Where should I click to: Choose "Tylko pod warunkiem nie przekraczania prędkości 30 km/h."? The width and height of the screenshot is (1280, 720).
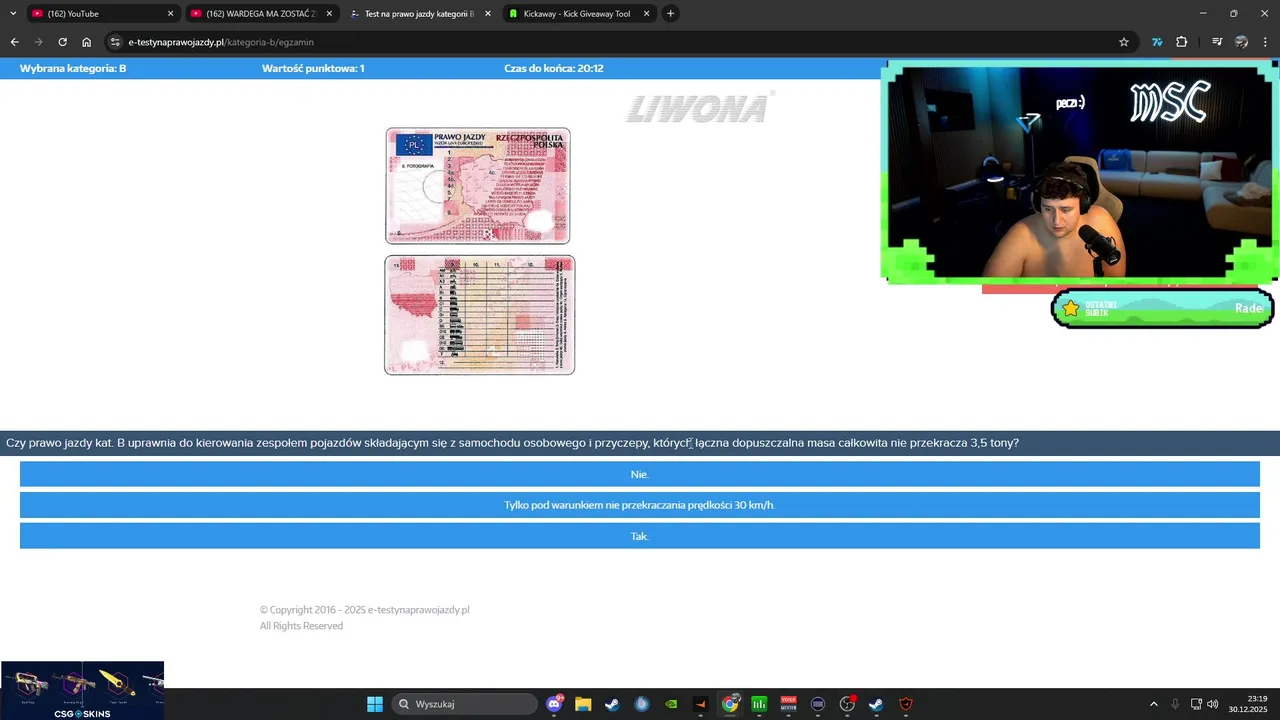pos(640,505)
